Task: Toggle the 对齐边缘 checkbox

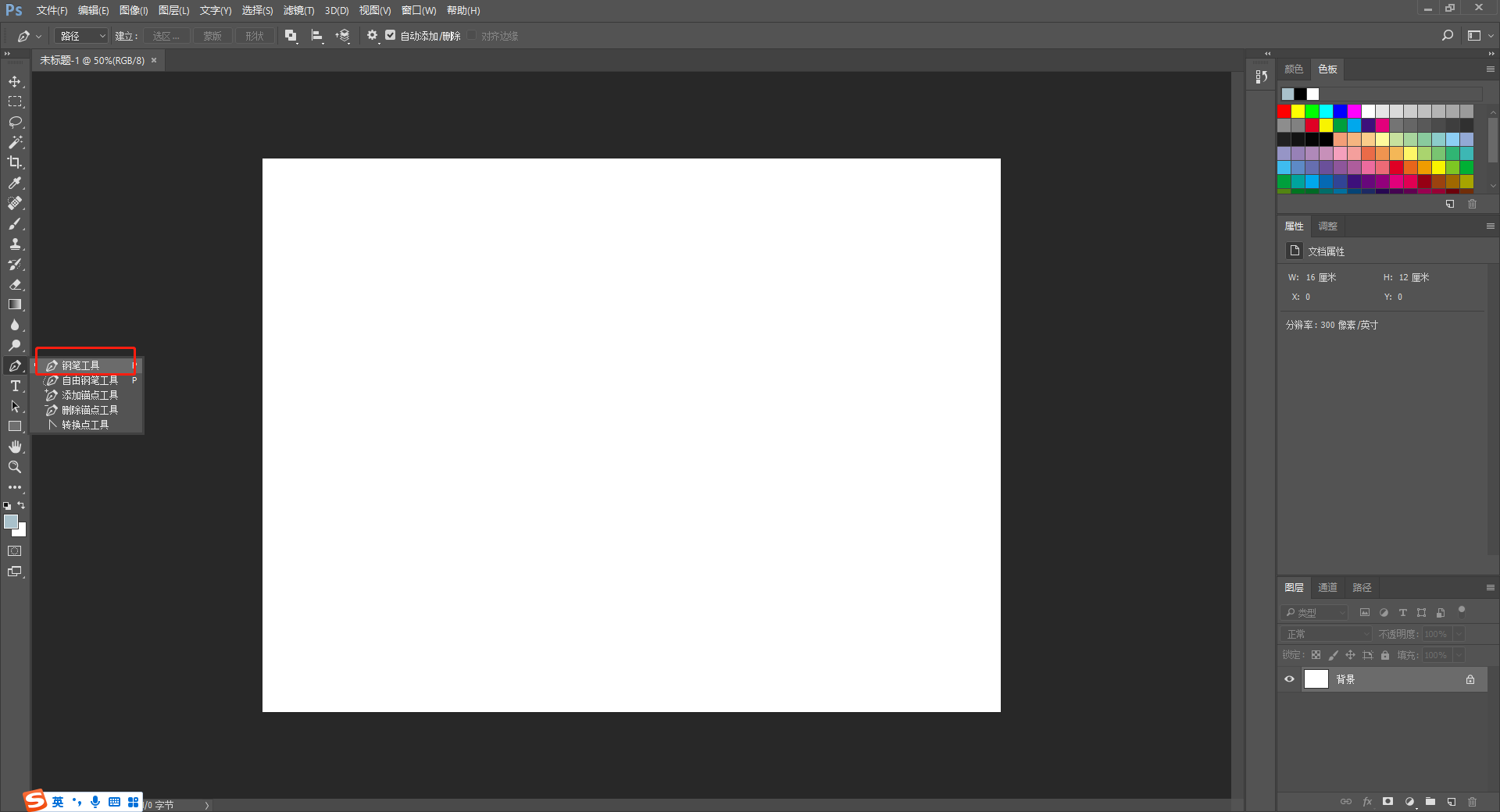Action: (472, 35)
